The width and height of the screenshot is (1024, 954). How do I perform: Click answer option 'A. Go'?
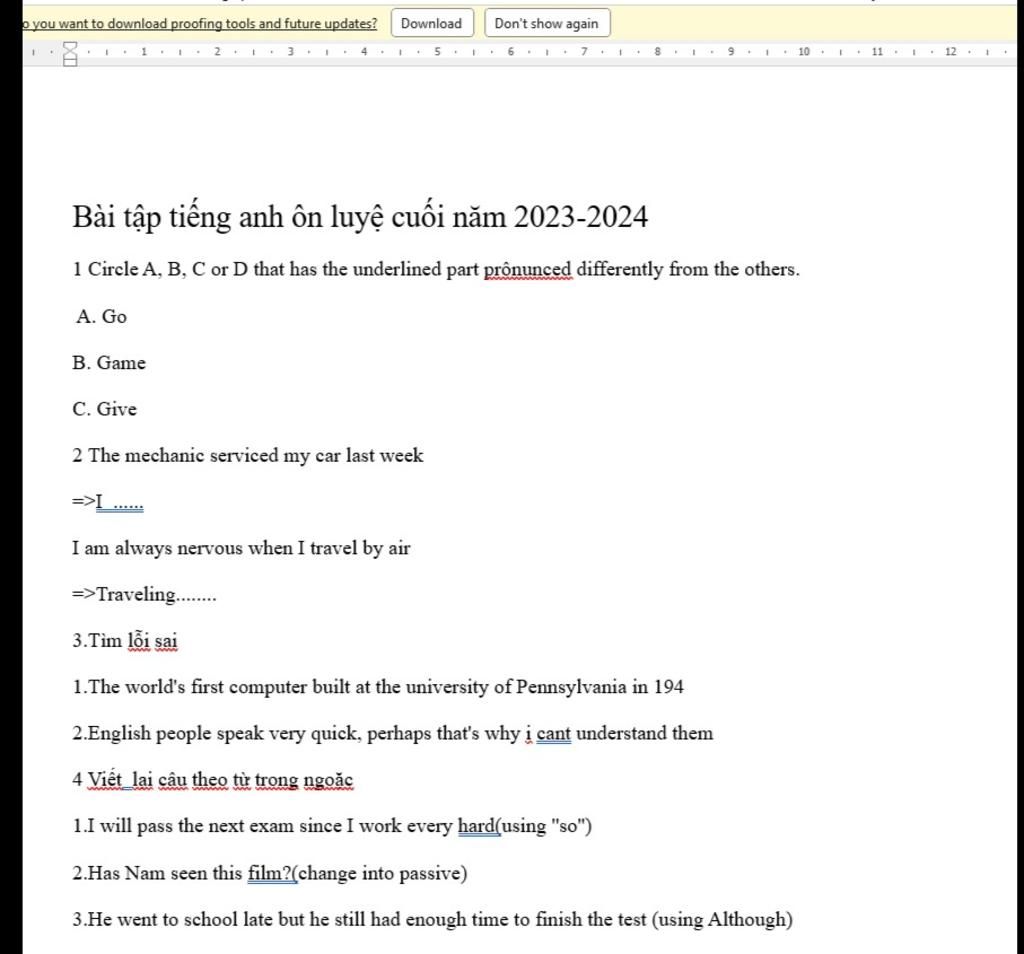tap(101, 317)
